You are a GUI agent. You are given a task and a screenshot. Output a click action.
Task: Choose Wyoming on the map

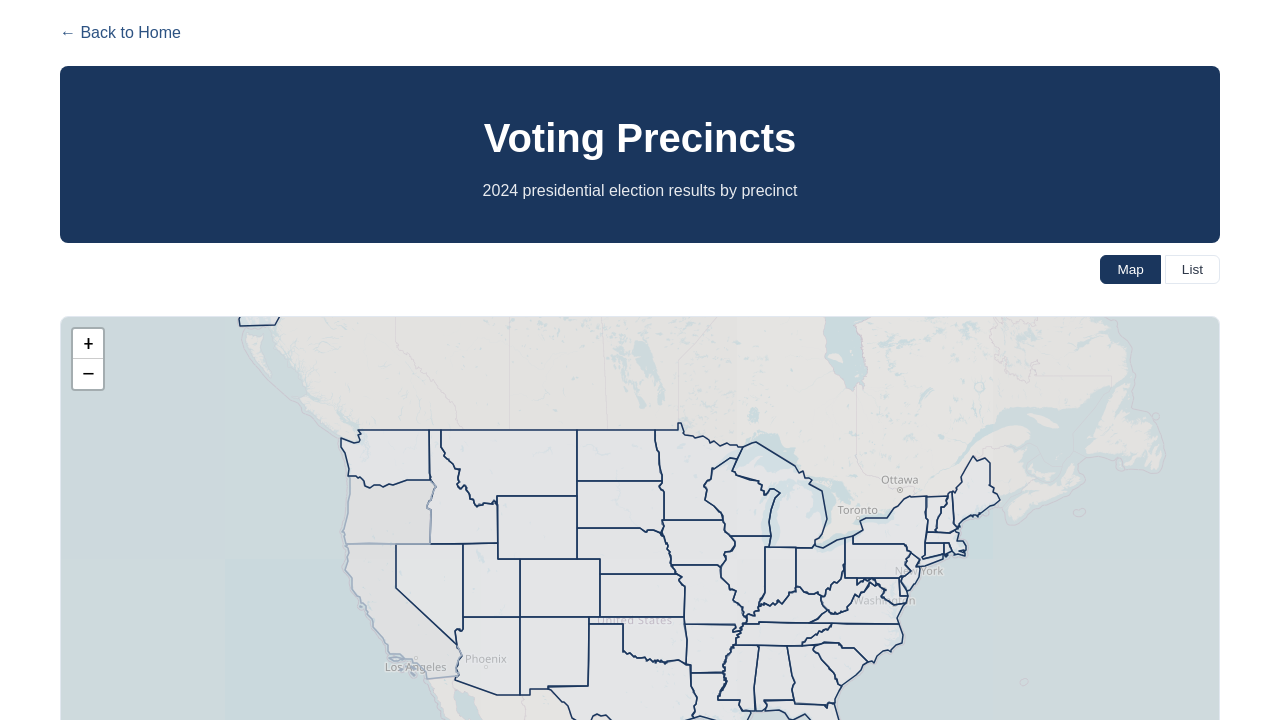coord(537,527)
